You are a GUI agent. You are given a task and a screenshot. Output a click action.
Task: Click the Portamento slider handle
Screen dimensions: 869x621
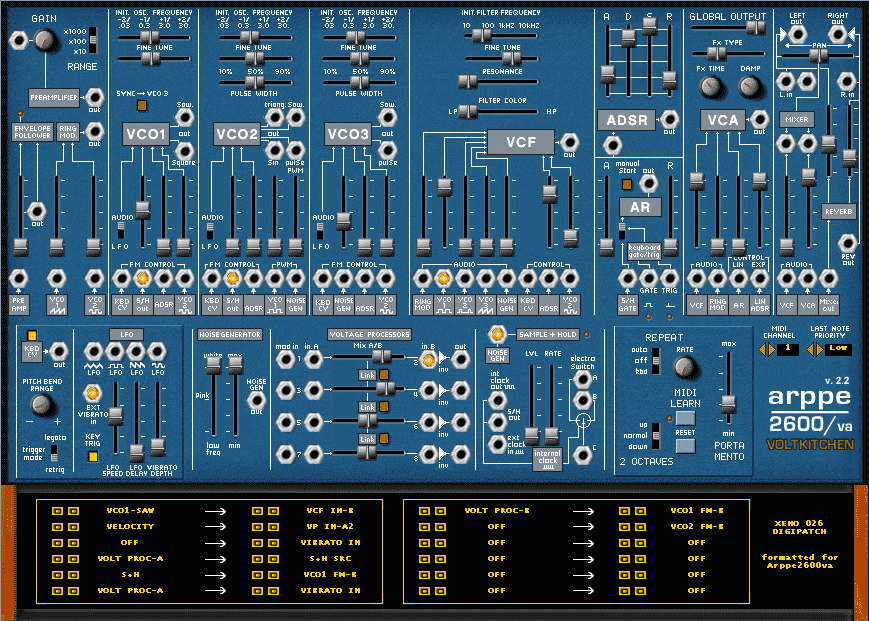click(728, 404)
